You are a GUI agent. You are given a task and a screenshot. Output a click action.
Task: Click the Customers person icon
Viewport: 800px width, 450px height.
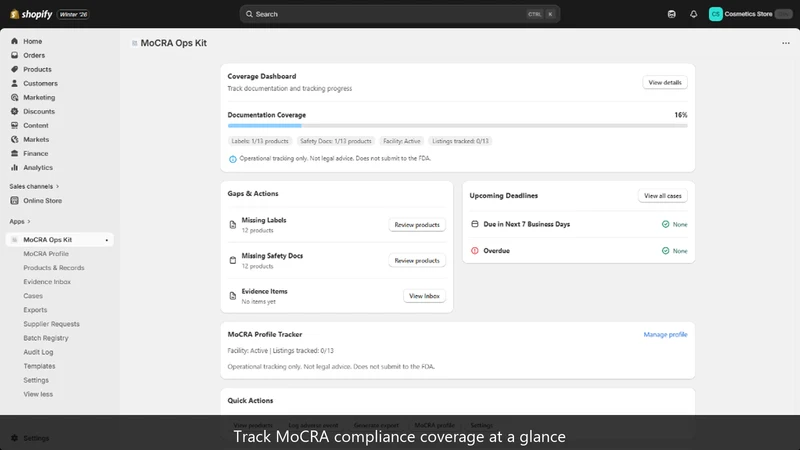point(14,83)
